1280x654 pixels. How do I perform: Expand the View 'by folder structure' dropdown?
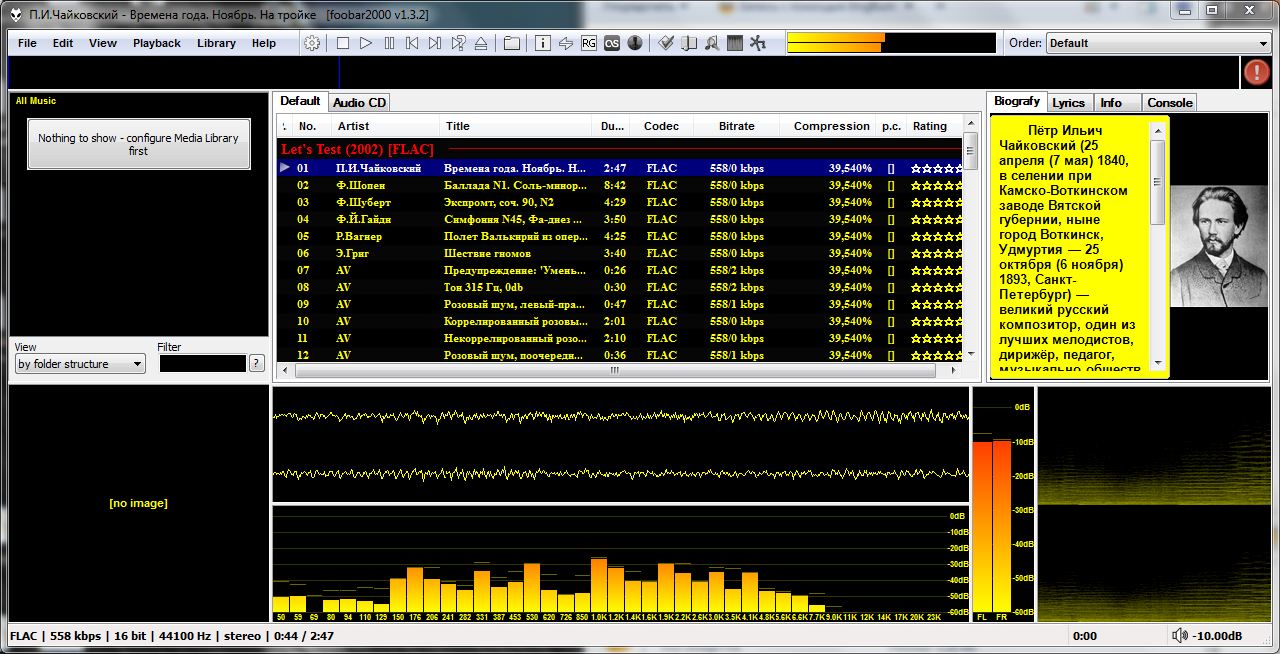coord(80,364)
